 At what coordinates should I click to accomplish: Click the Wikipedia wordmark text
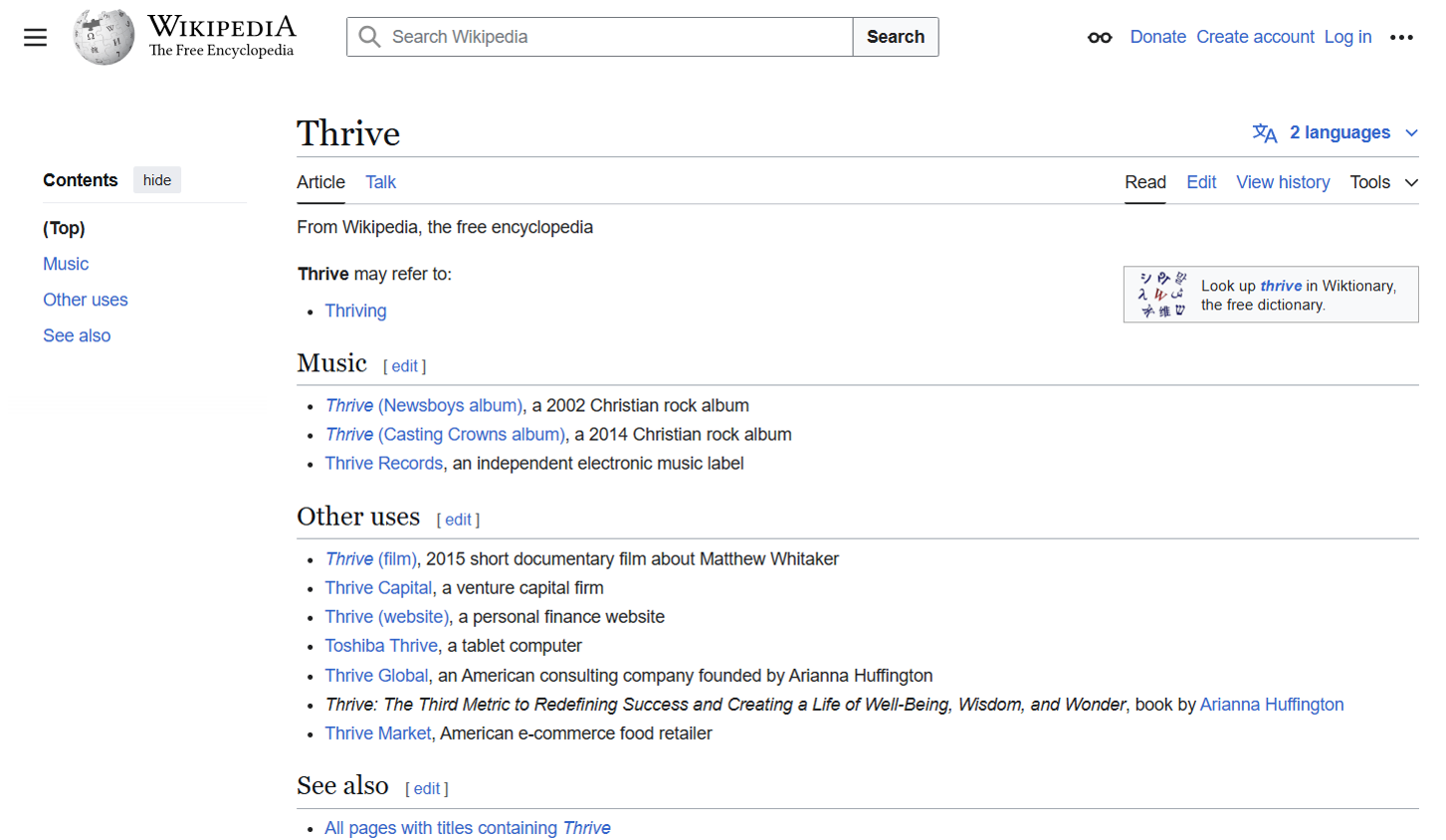click(222, 26)
